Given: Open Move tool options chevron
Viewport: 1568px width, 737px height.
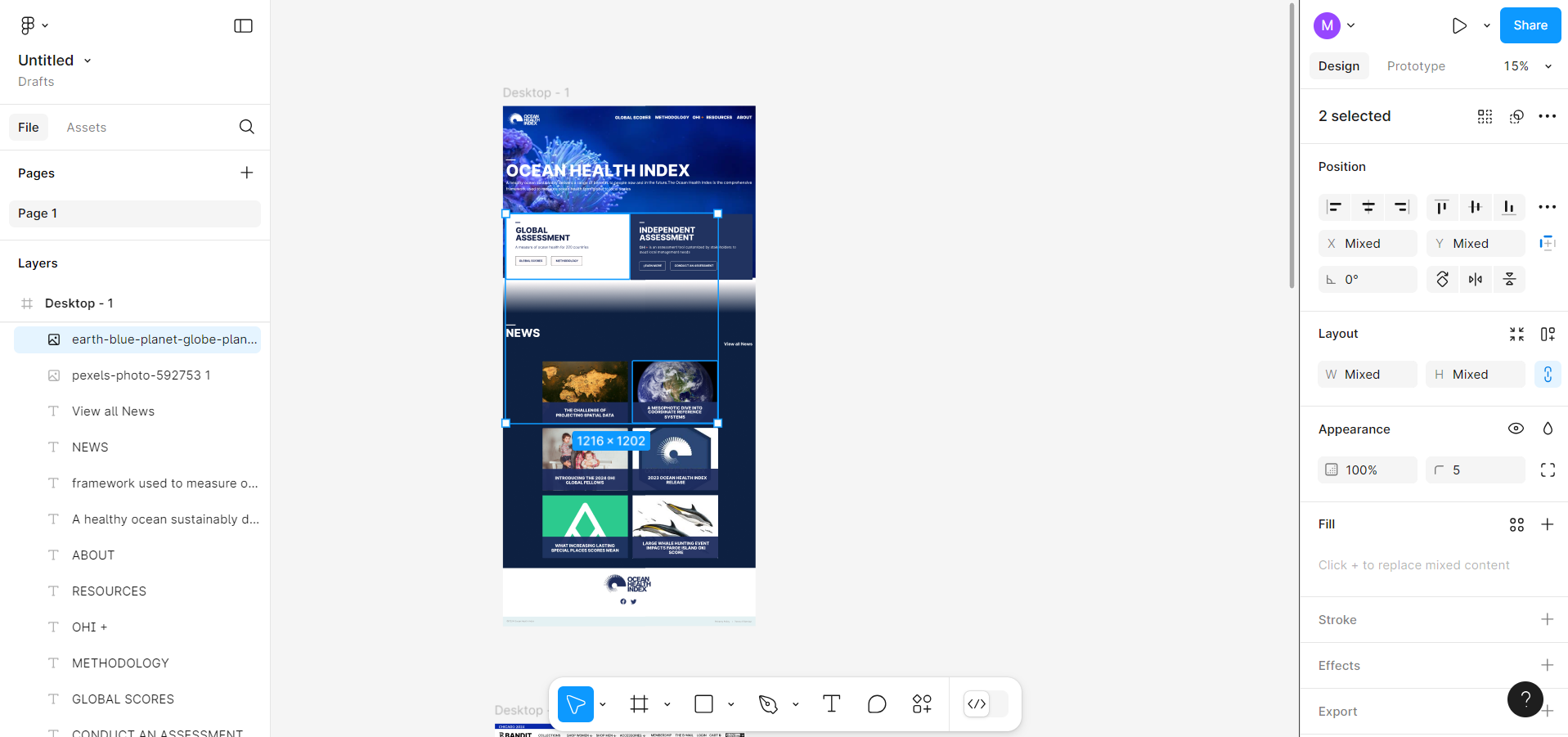Looking at the screenshot, I should click(x=603, y=704).
